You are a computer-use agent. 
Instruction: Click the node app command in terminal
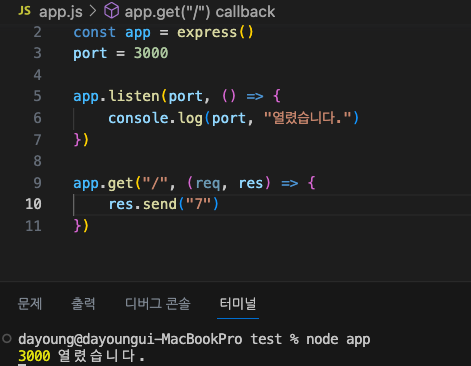(338, 339)
